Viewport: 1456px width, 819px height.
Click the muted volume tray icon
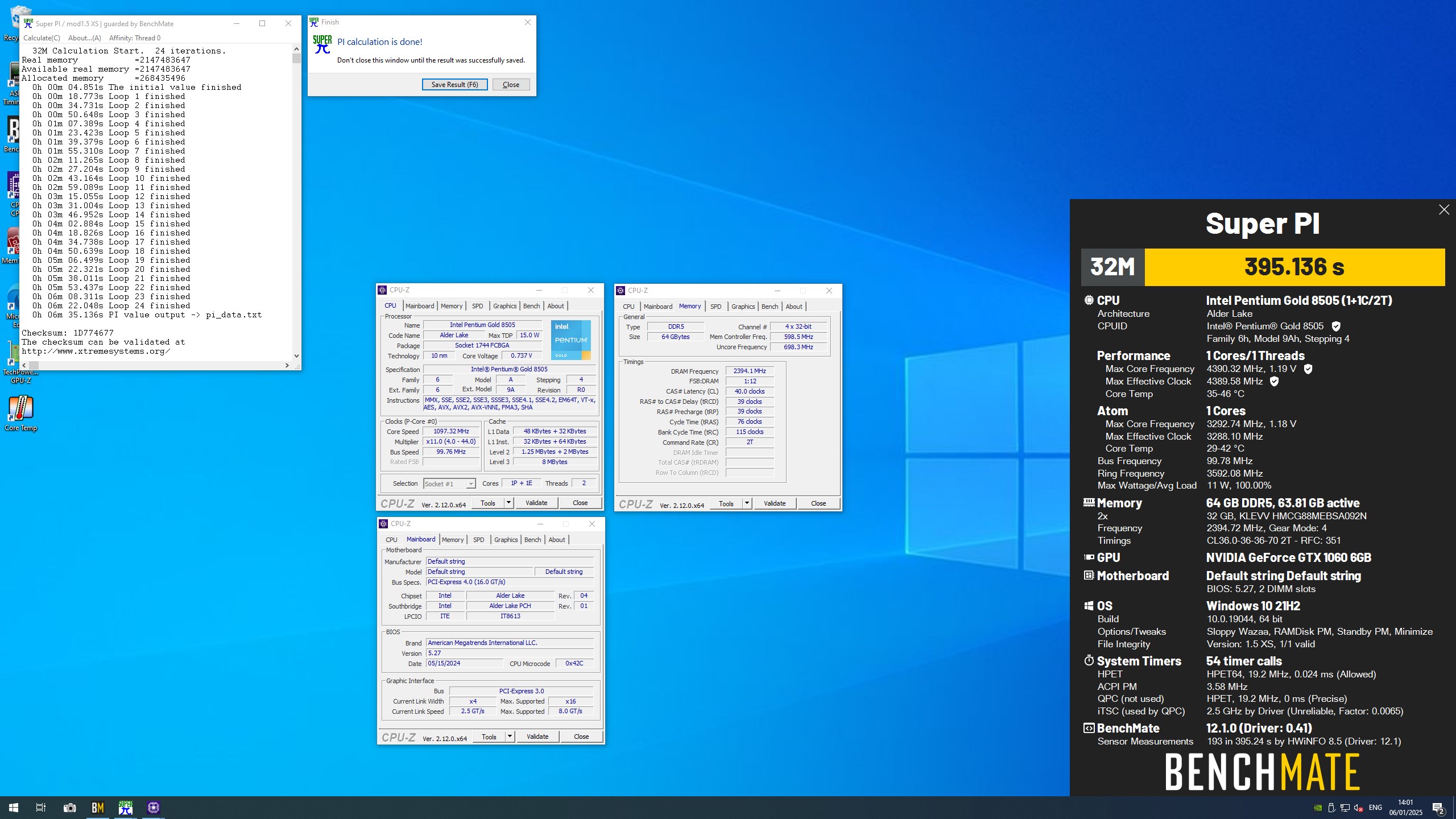click(1359, 808)
